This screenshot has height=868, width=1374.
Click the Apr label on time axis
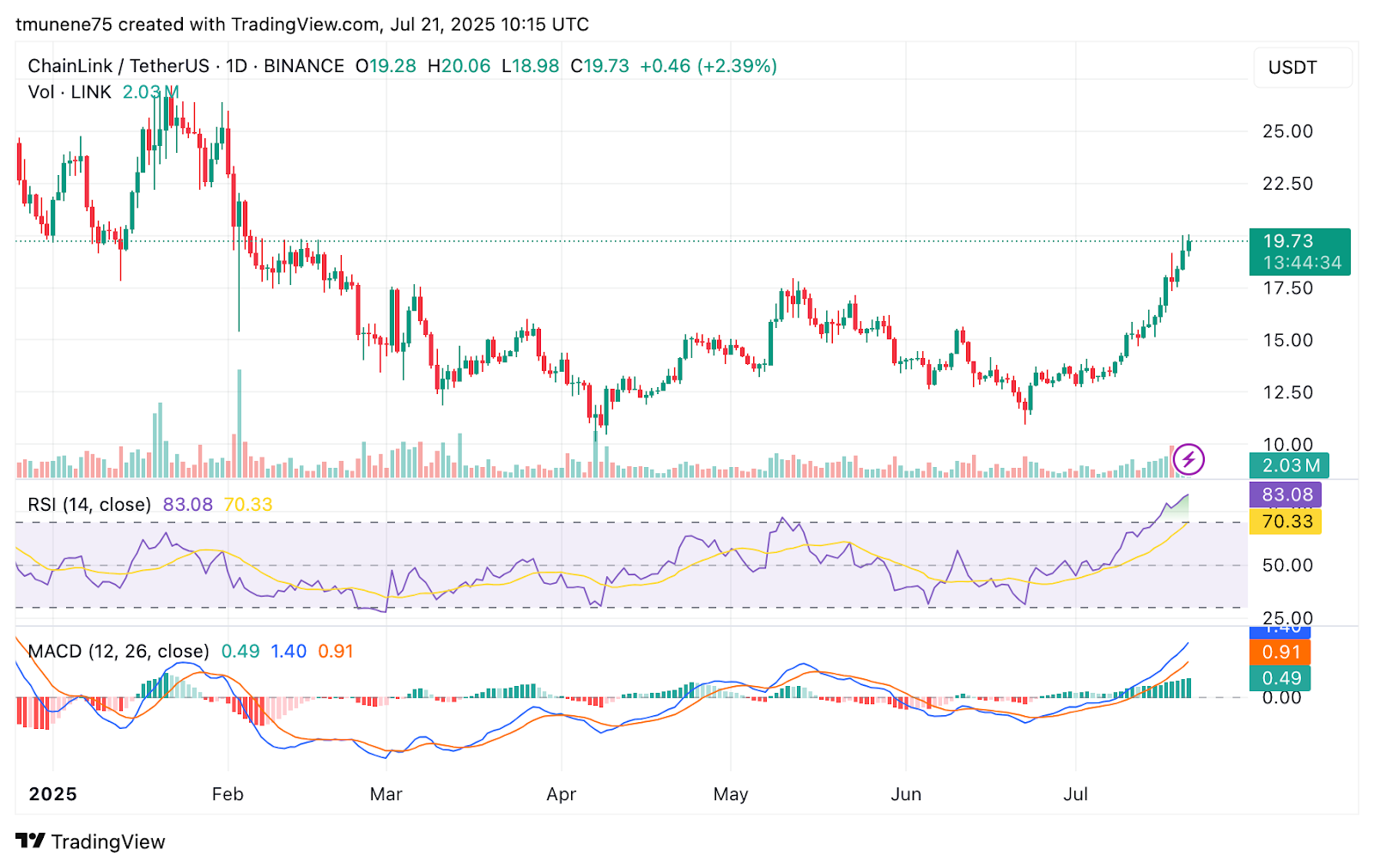[562, 794]
